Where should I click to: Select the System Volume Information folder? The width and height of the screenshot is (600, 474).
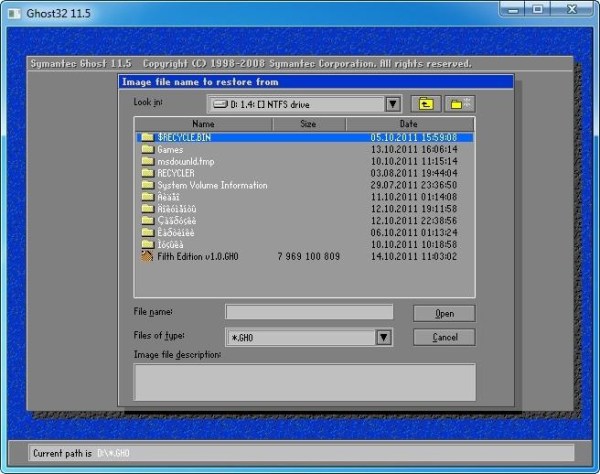click(x=212, y=185)
